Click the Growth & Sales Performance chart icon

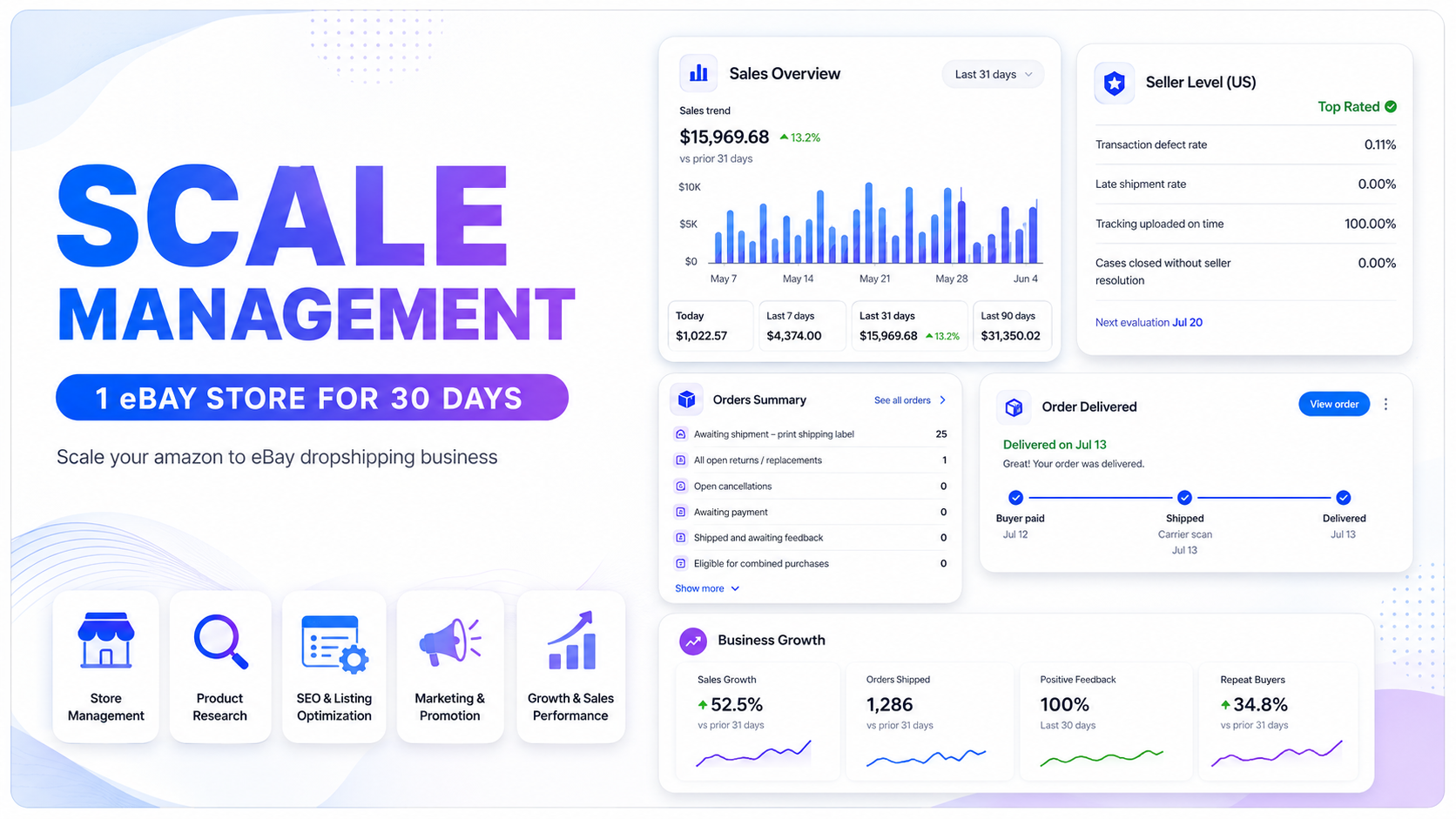(x=571, y=641)
